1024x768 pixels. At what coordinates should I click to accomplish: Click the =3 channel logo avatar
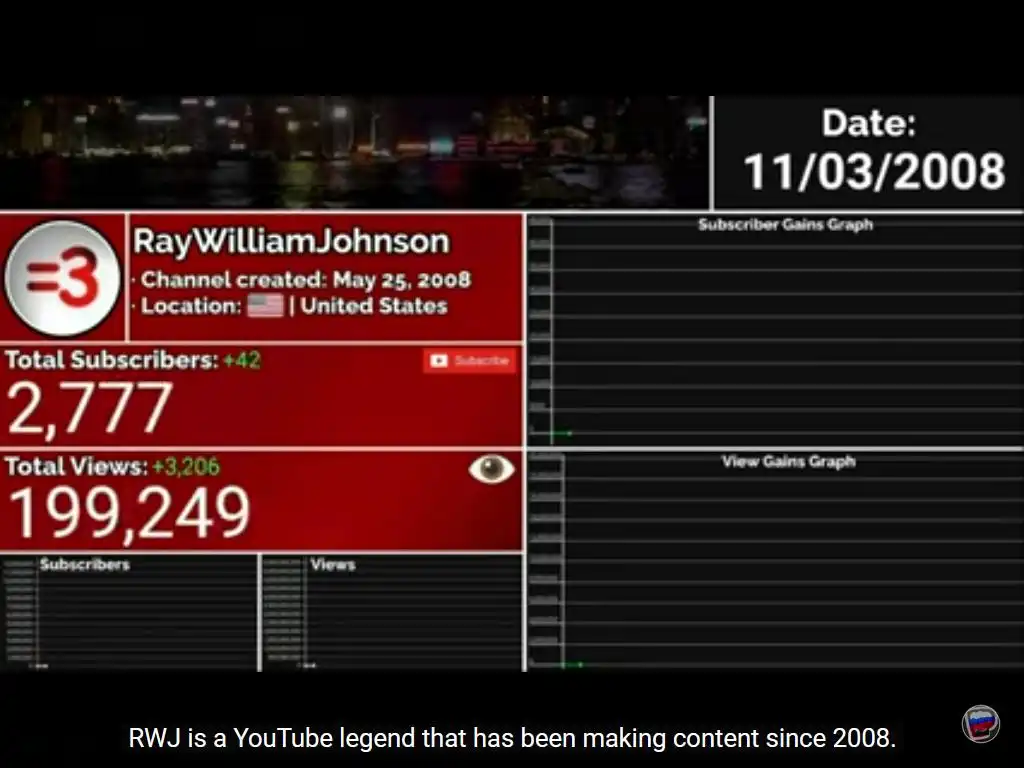63,278
